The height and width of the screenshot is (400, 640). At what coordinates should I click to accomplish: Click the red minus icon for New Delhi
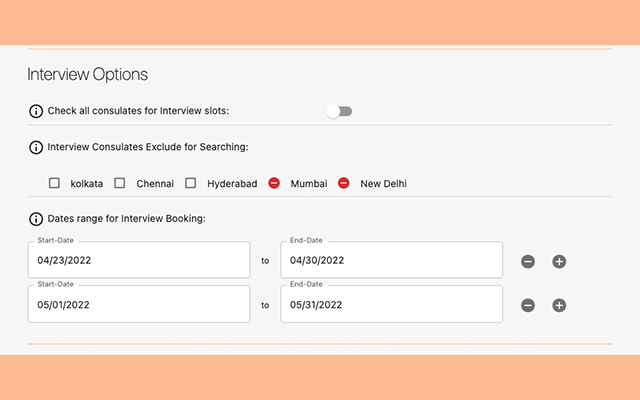tap(344, 183)
